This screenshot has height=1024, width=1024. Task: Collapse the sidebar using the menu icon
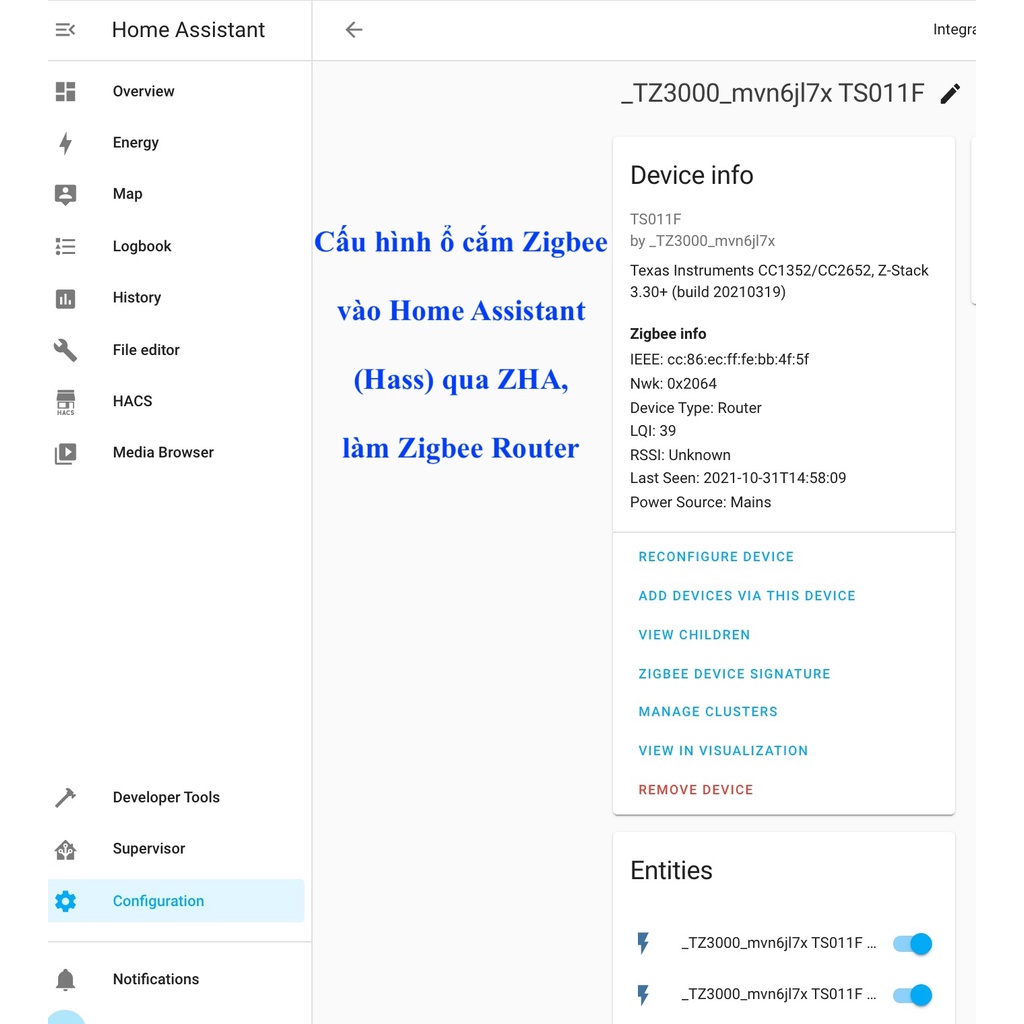pos(65,30)
